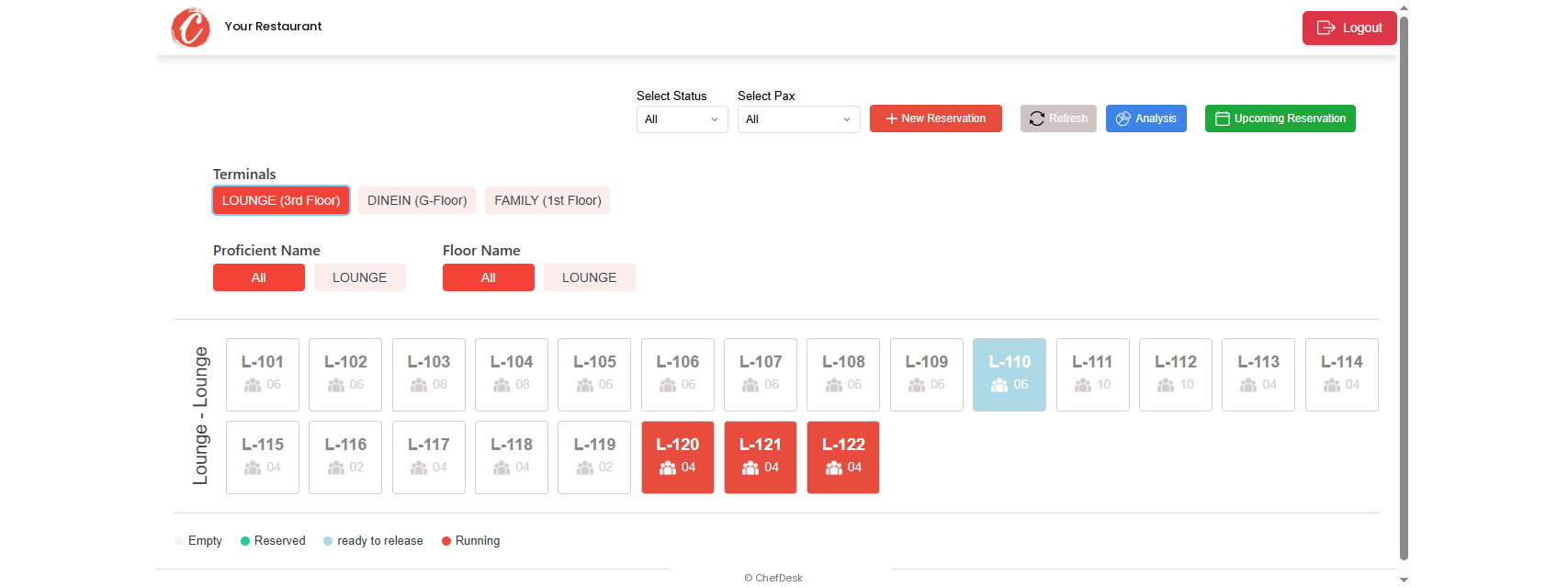The height and width of the screenshot is (587, 1568).
Task: Click the guests icon on table L-110
Action: tap(999, 385)
